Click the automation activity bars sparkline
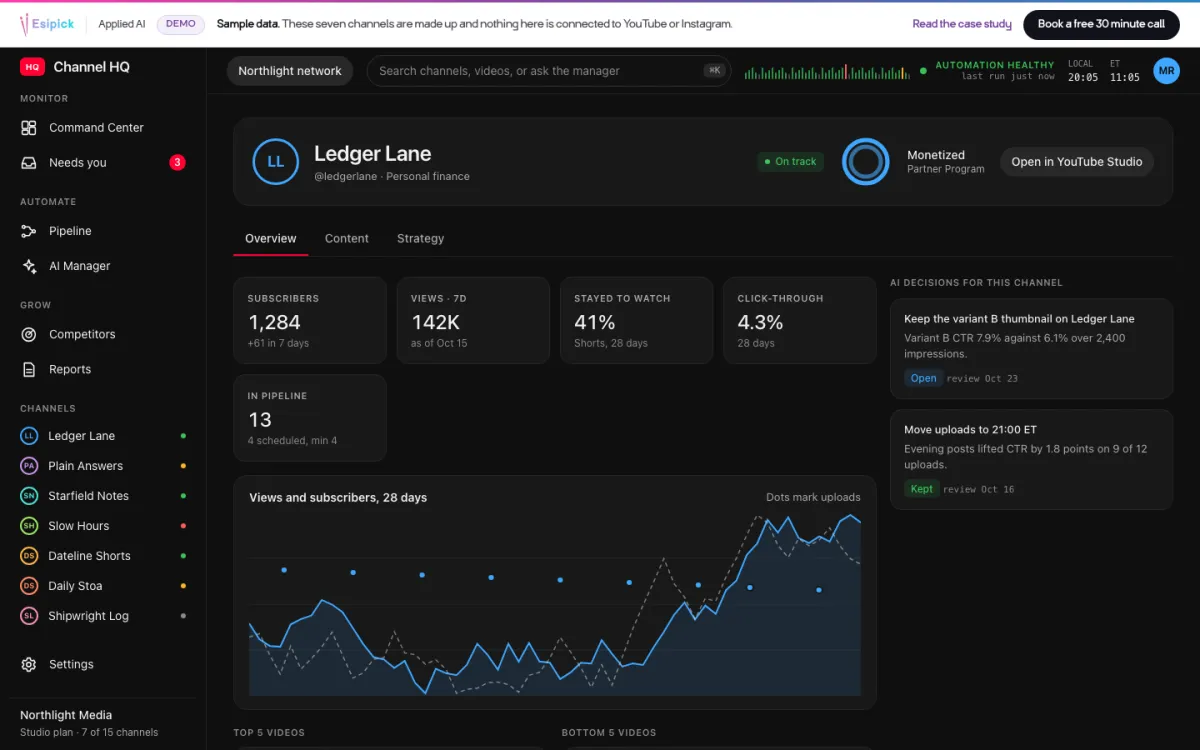 [829, 71]
